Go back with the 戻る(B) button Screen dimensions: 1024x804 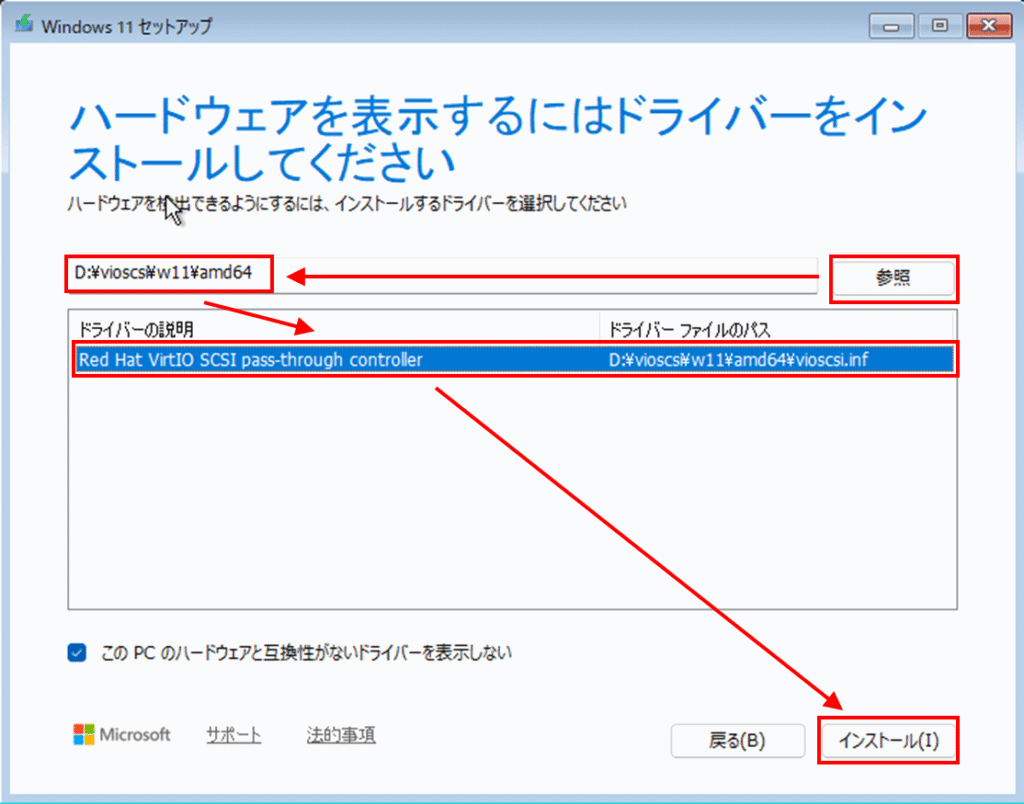pyautogui.click(x=737, y=741)
